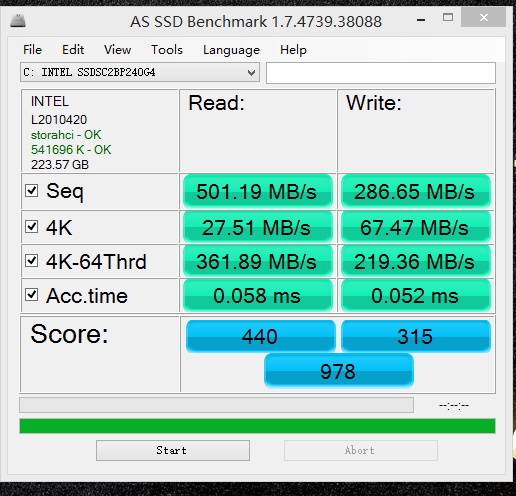Click the green overall progress bar
The height and width of the screenshot is (496, 516).
pos(257,426)
